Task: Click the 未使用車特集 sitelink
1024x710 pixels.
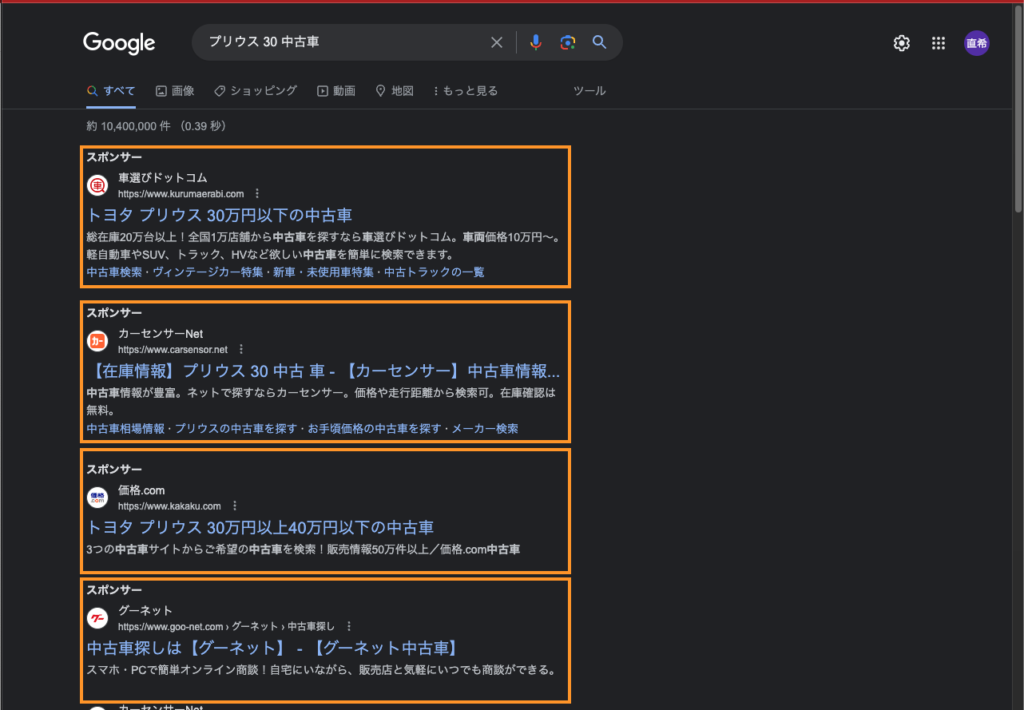Action: (x=340, y=272)
